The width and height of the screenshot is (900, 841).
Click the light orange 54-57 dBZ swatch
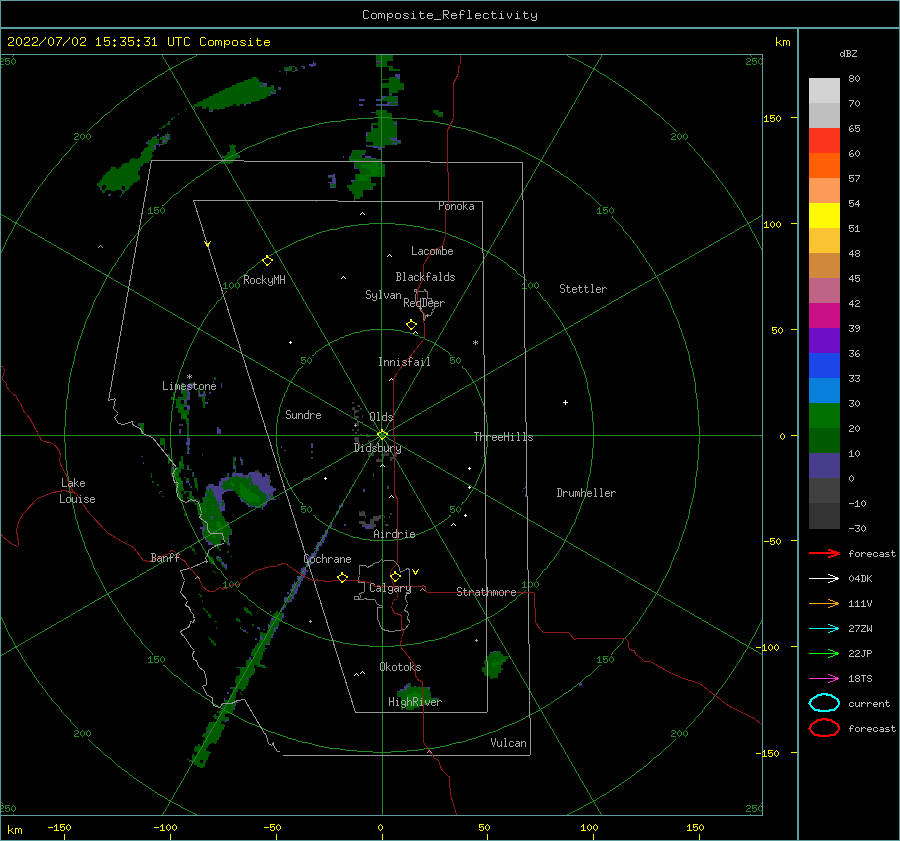click(x=824, y=191)
